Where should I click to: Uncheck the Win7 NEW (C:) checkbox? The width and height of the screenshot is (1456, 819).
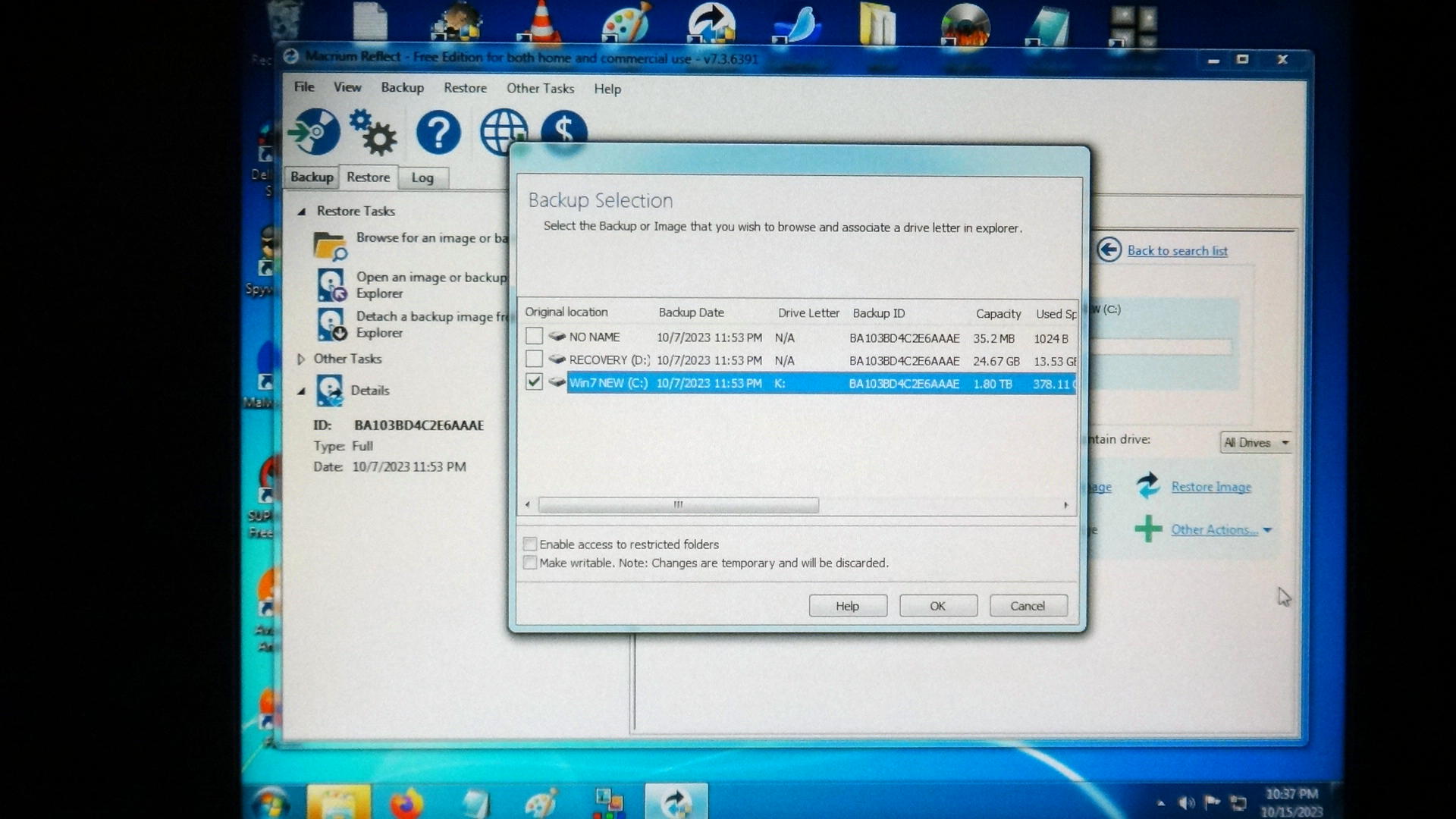(534, 381)
